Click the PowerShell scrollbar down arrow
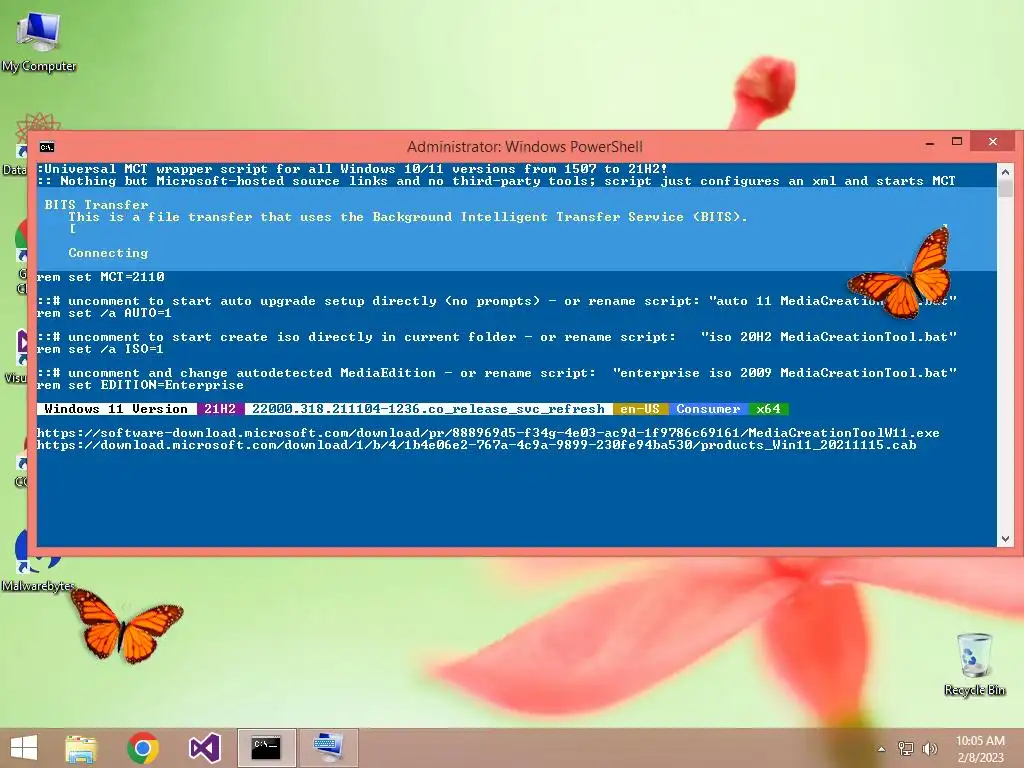The image size is (1024, 768). 1005,539
